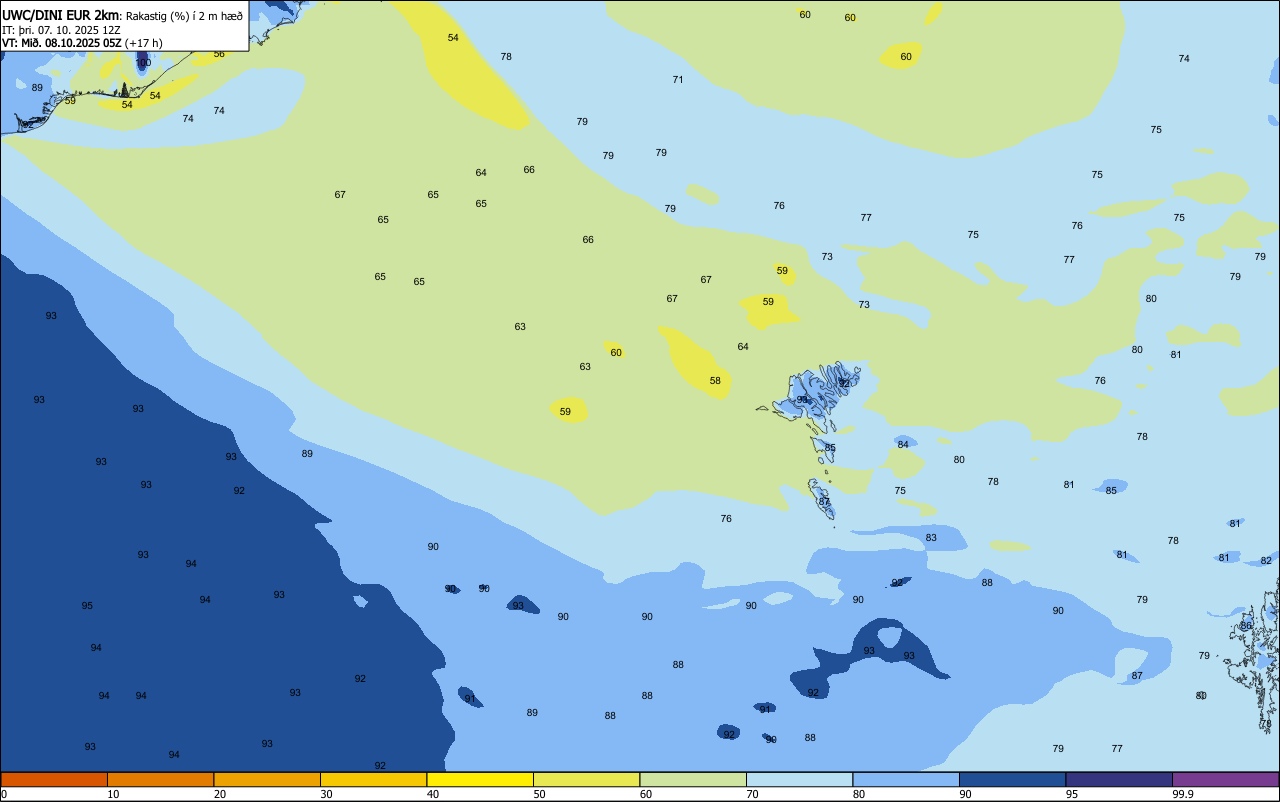Click the '83' humidity value on map
The height and width of the screenshot is (802, 1280).
point(931,538)
